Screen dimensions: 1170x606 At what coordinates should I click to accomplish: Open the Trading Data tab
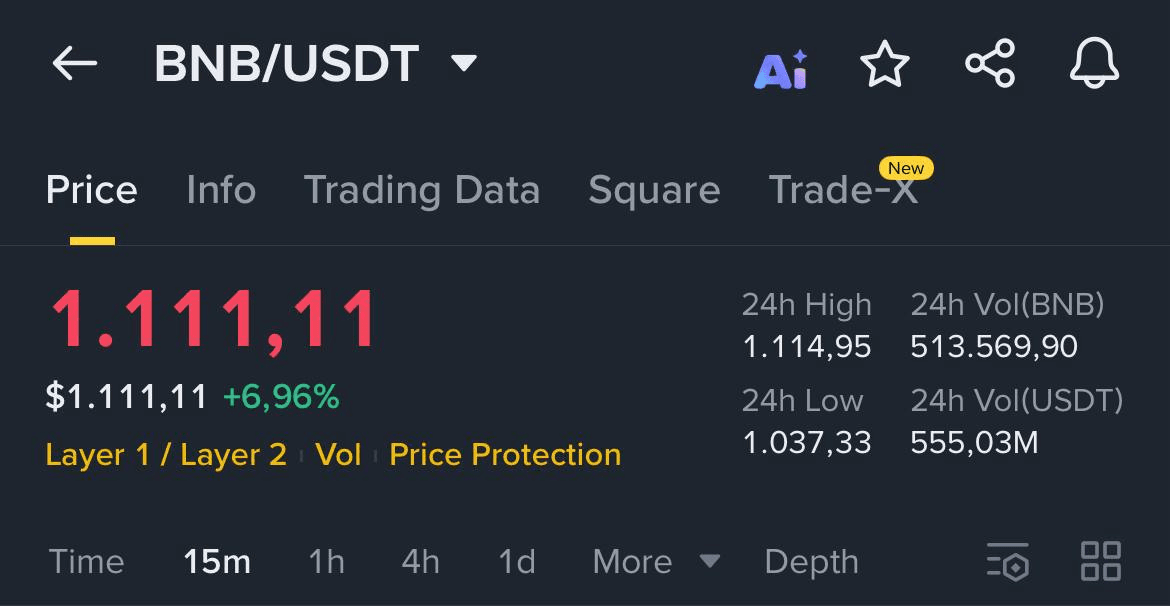pyautogui.click(x=421, y=190)
